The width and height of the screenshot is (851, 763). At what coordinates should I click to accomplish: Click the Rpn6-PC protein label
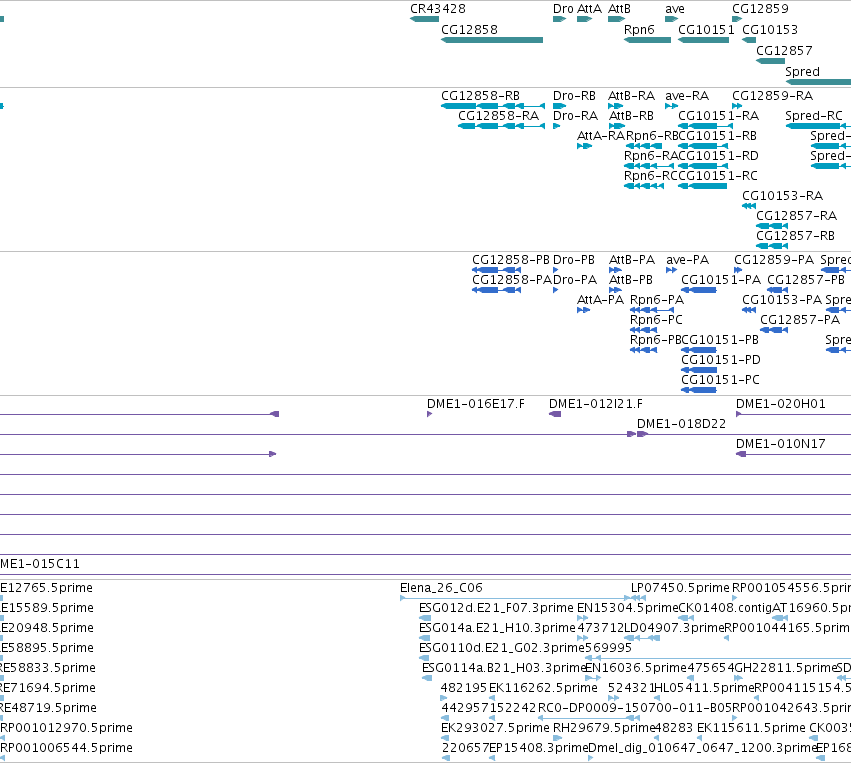click(656, 320)
